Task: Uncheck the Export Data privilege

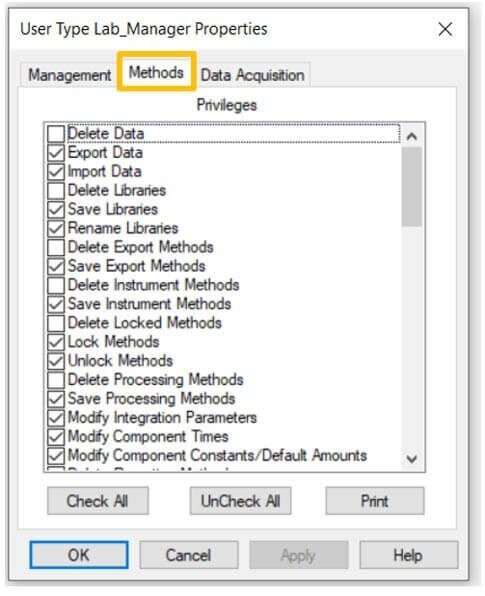Action: click(56, 153)
